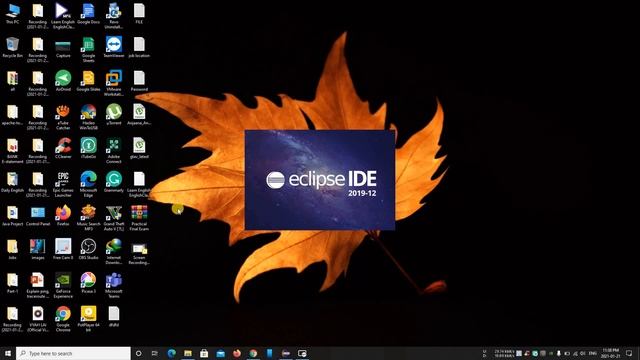Viewport: 640px width, 360px height.
Task: Launch Firefox from desktop icon
Action: 63,216
